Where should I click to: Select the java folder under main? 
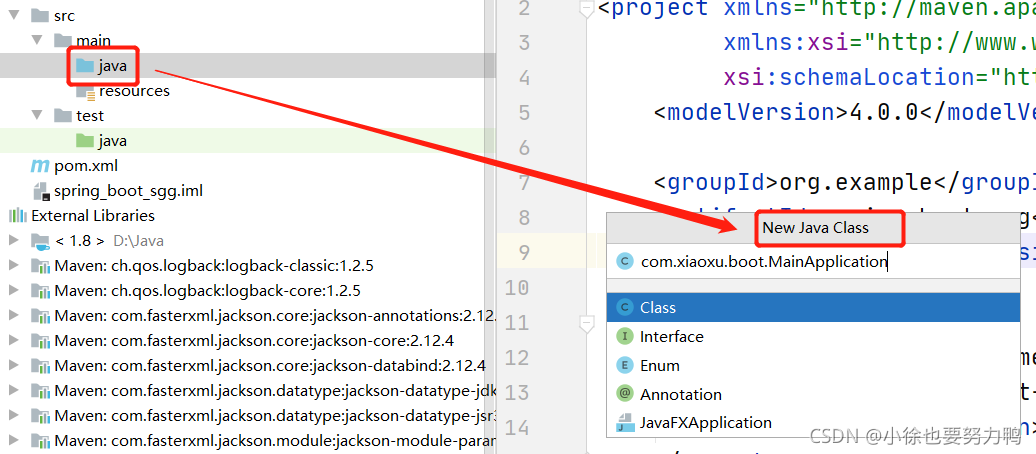pyautogui.click(x=113, y=66)
